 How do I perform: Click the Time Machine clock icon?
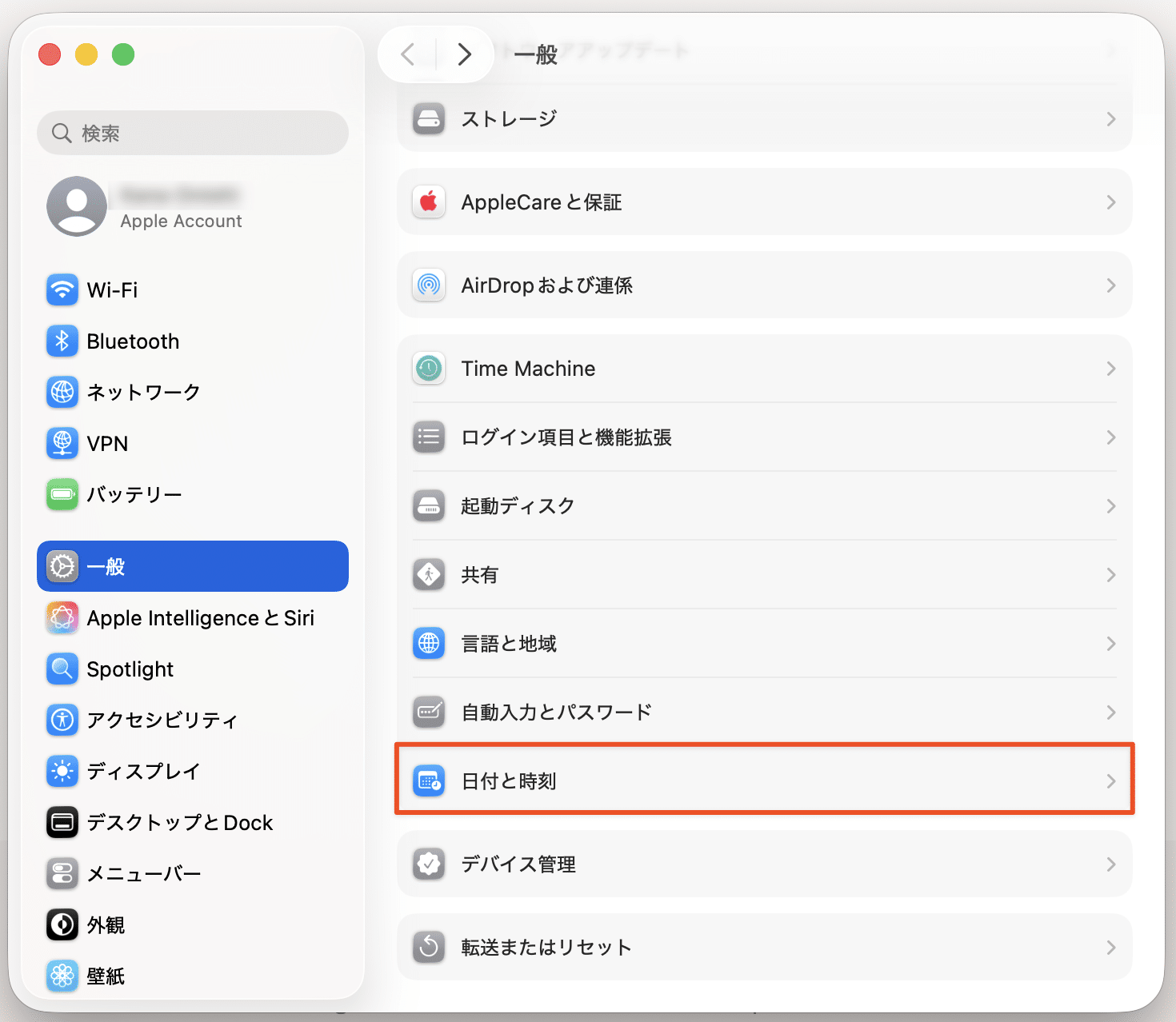point(429,369)
